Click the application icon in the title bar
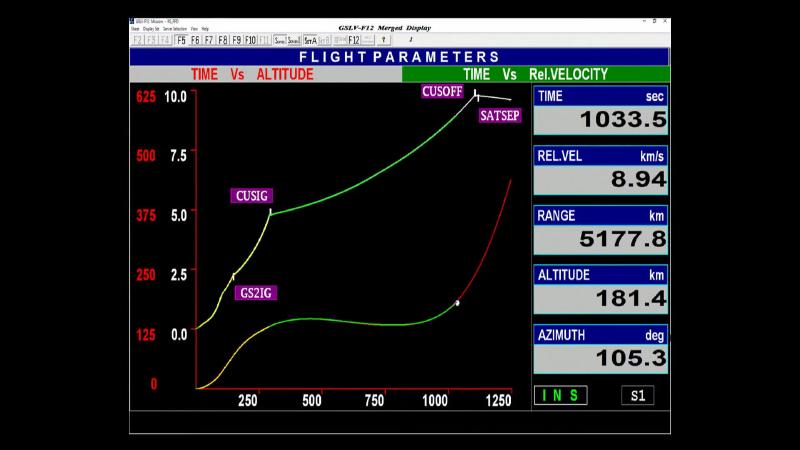 [132, 21]
